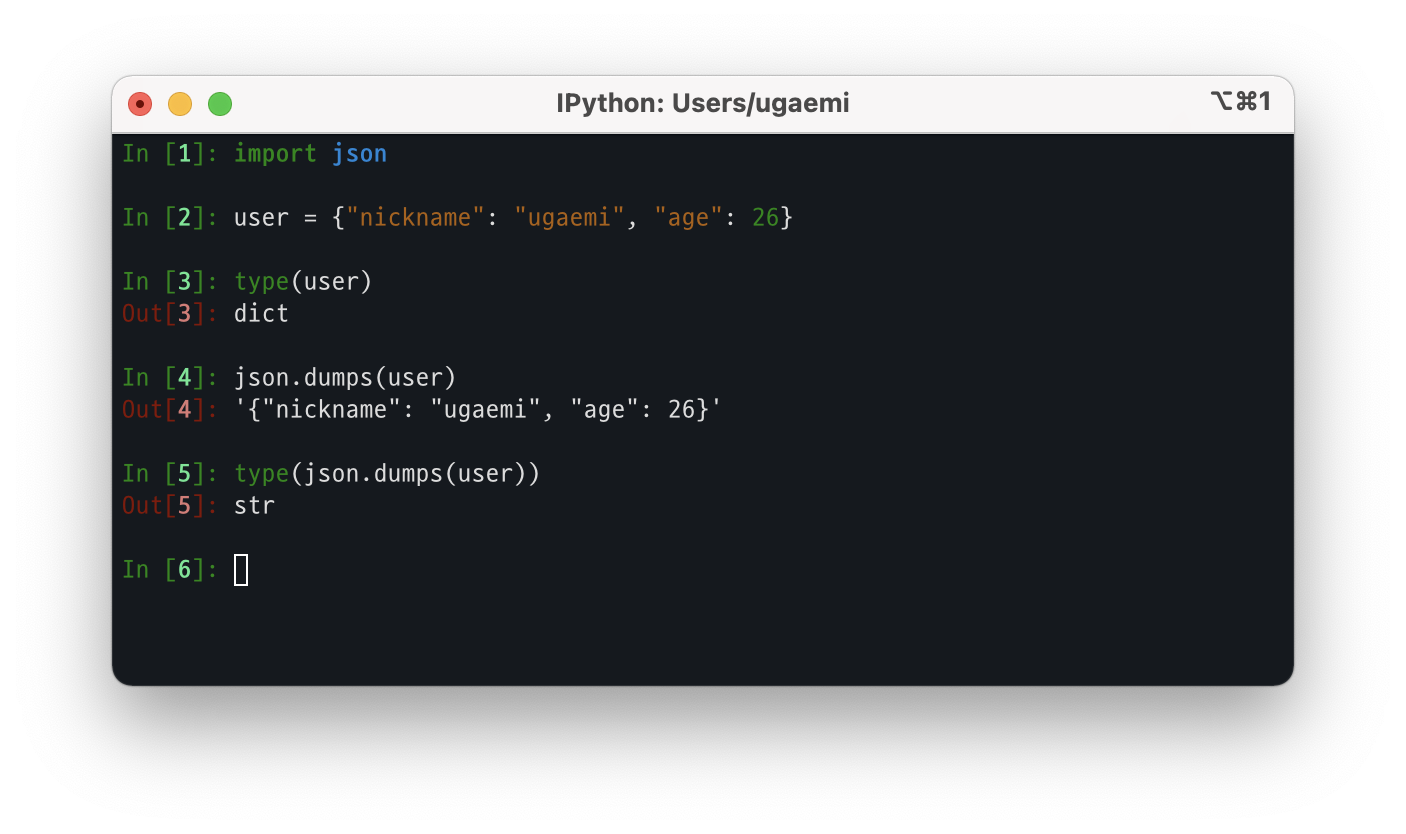
Task: Click the 'json.dumps(user)' input line
Action: 345,378
